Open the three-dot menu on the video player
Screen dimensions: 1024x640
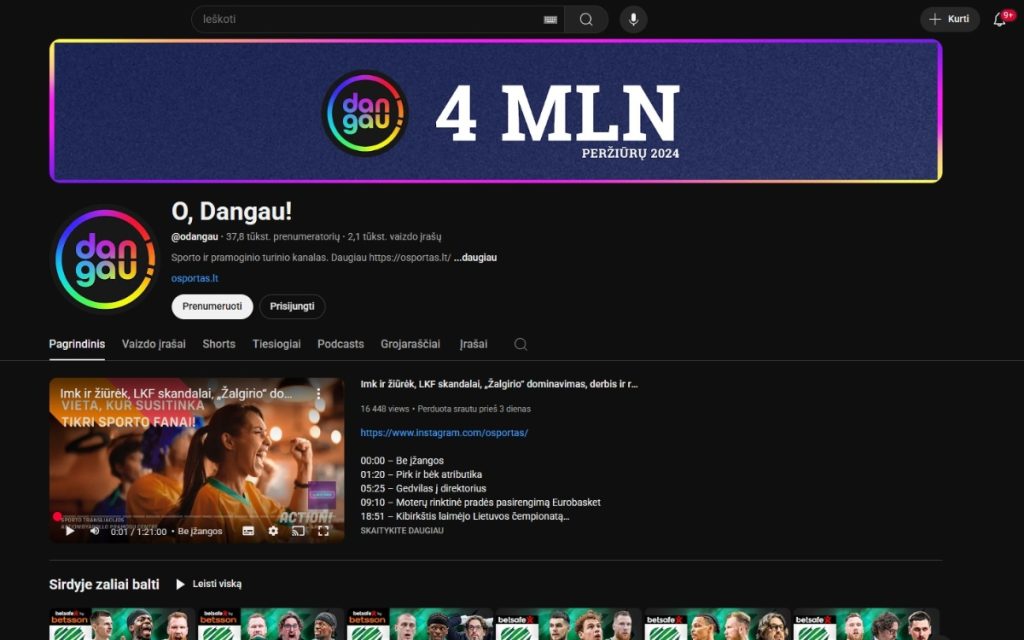coord(318,394)
